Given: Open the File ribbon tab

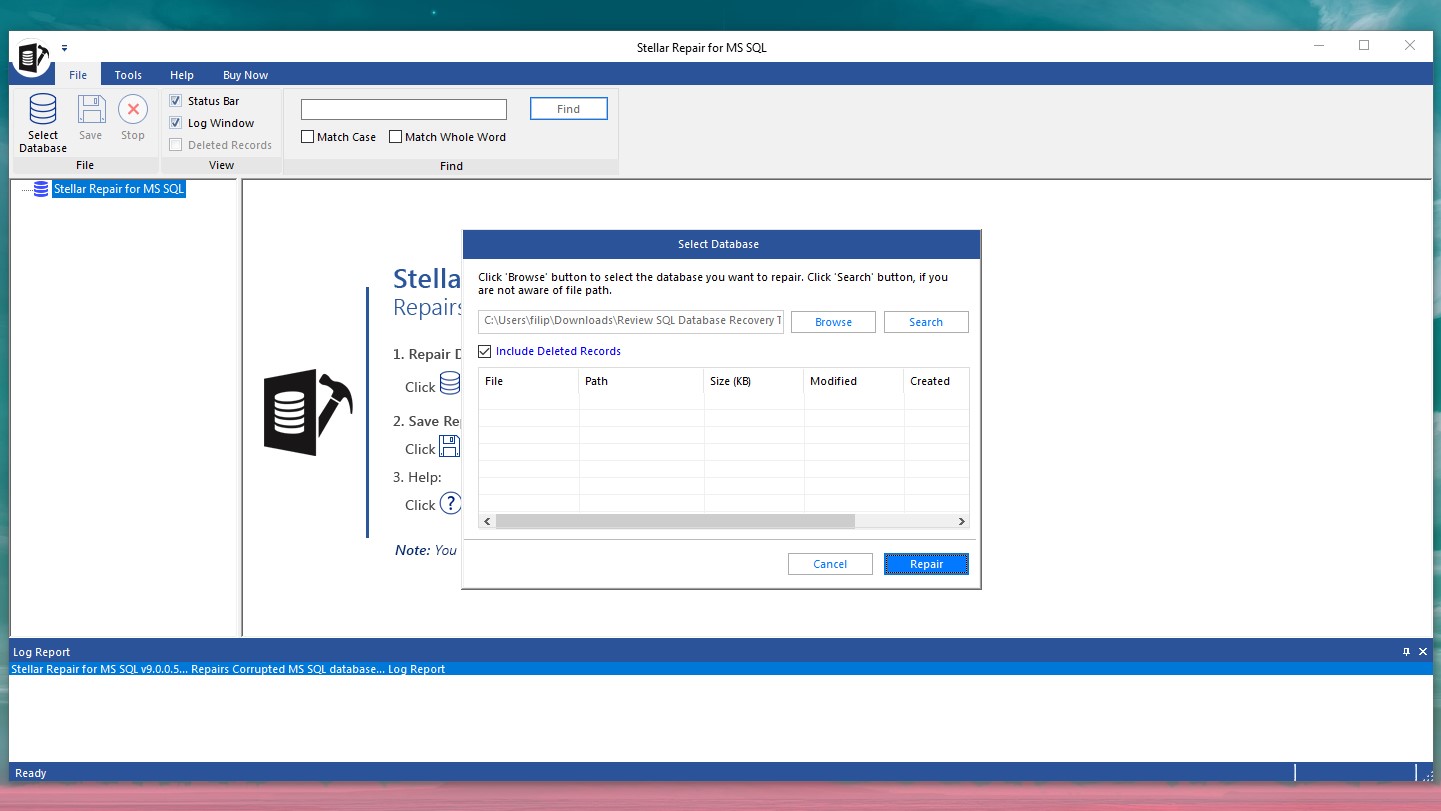Looking at the screenshot, I should (78, 75).
